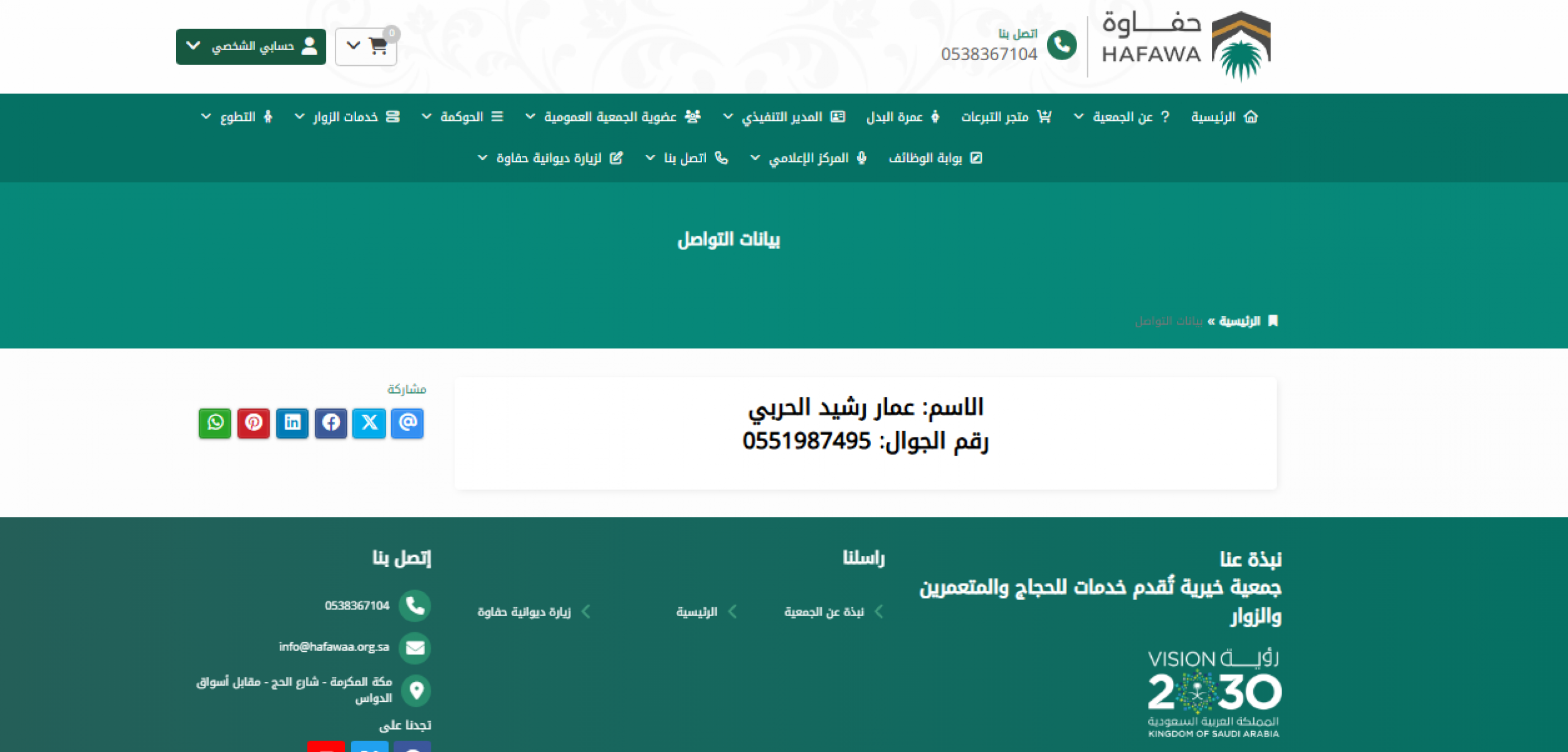Open footer link نبذة عن الجمعية
1568x752 pixels.
pyautogui.click(x=824, y=612)
